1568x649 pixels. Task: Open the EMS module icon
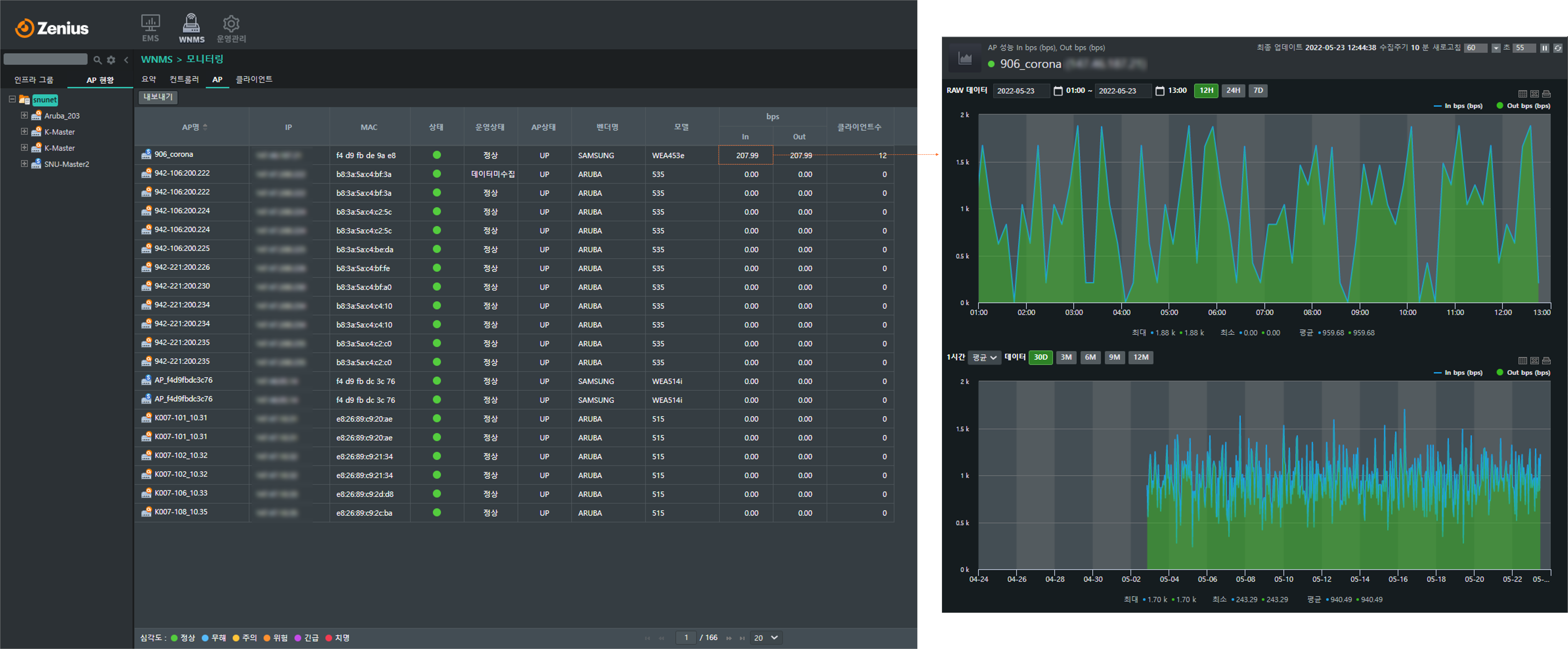point(150,27)
